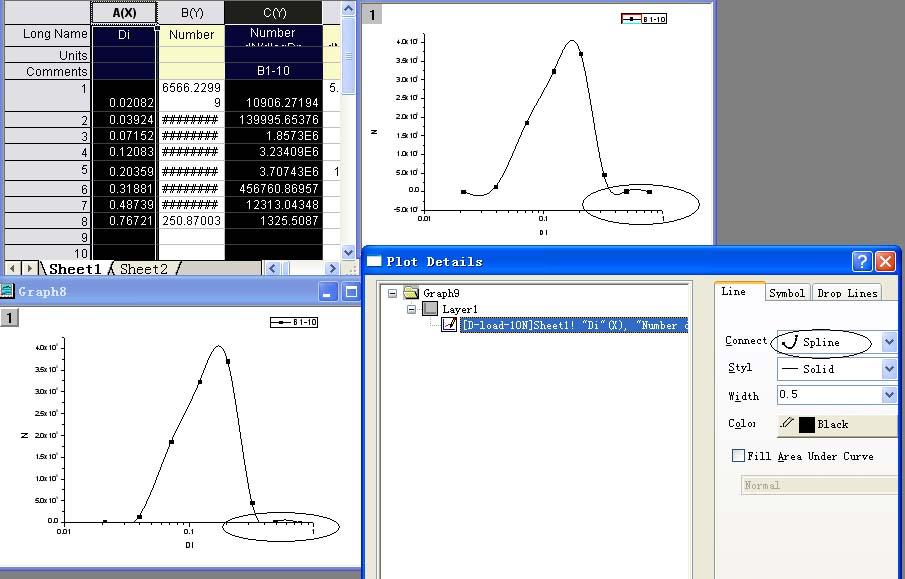This screenshot has width=905, height=579.
Task: Click cell with value 139995.65376
Action: point(274,119)
